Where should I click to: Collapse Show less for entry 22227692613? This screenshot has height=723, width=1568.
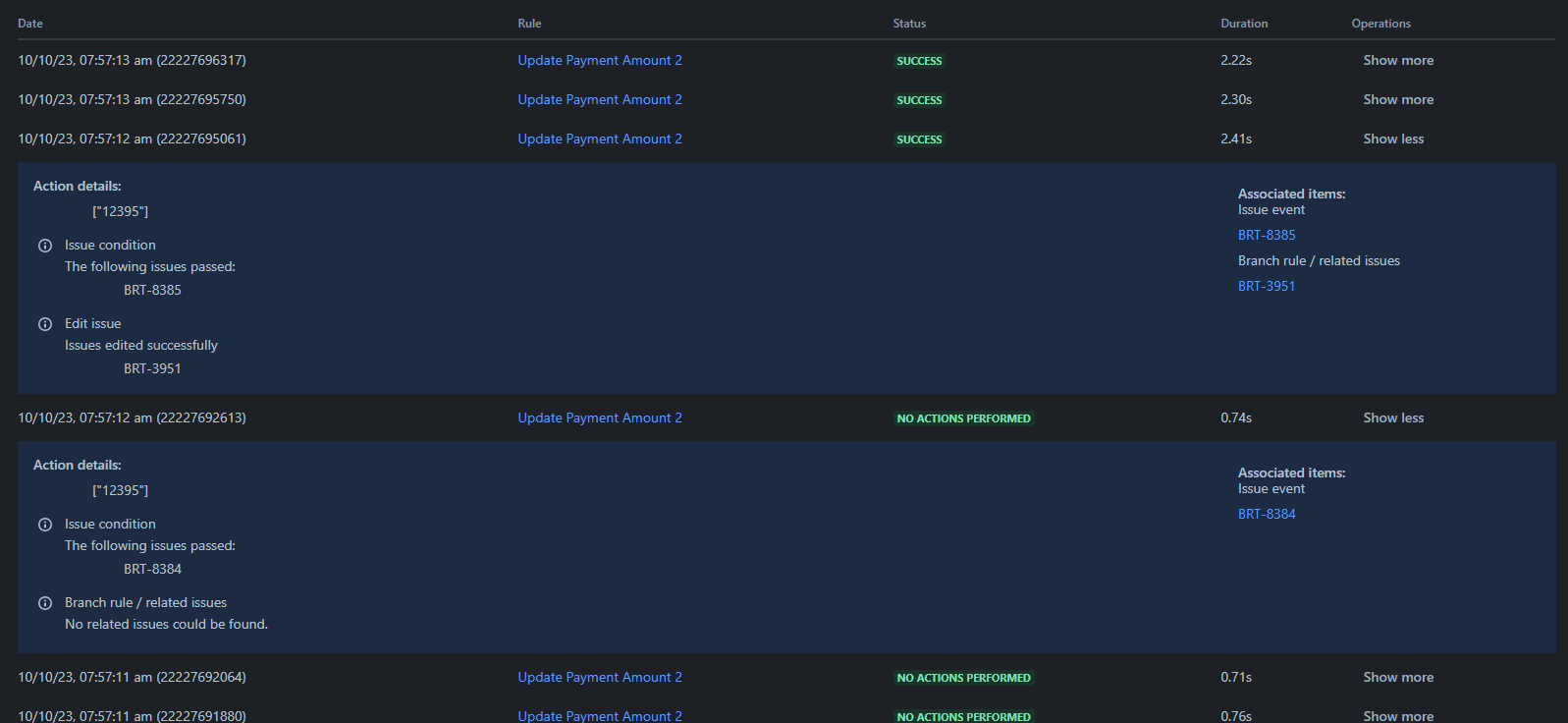pos(1393,417)
